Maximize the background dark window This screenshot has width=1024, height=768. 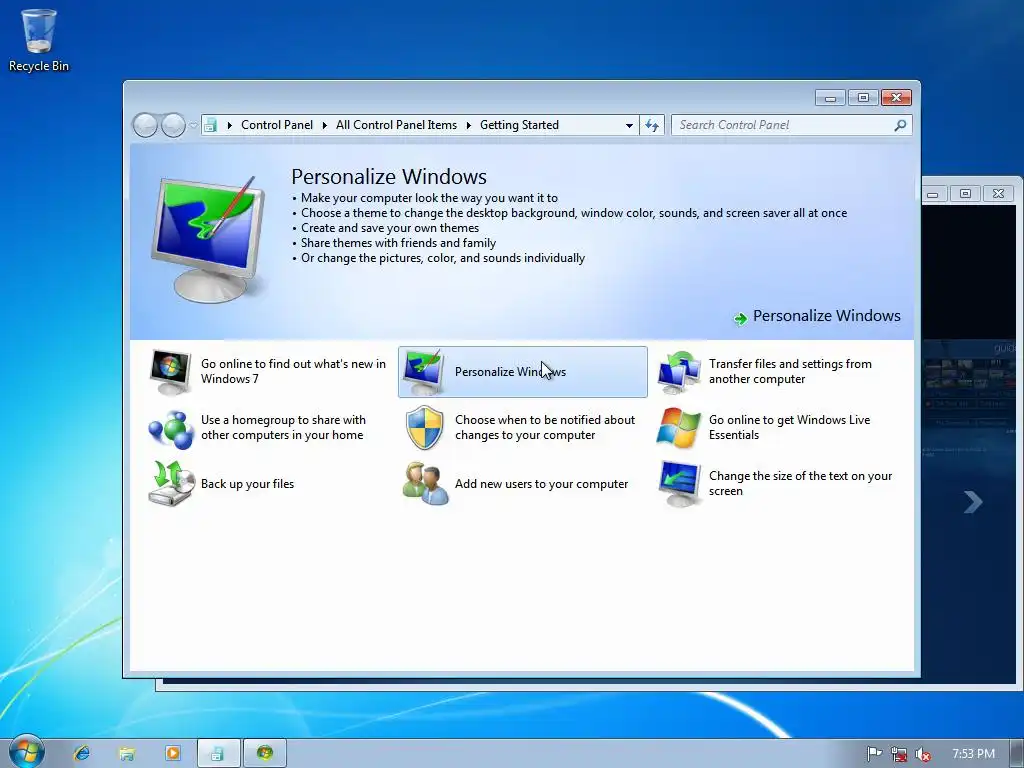(x=965, y=194)
